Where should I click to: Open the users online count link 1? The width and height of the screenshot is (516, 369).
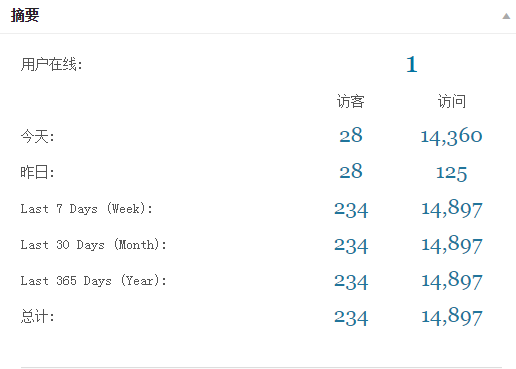(412, 64)
